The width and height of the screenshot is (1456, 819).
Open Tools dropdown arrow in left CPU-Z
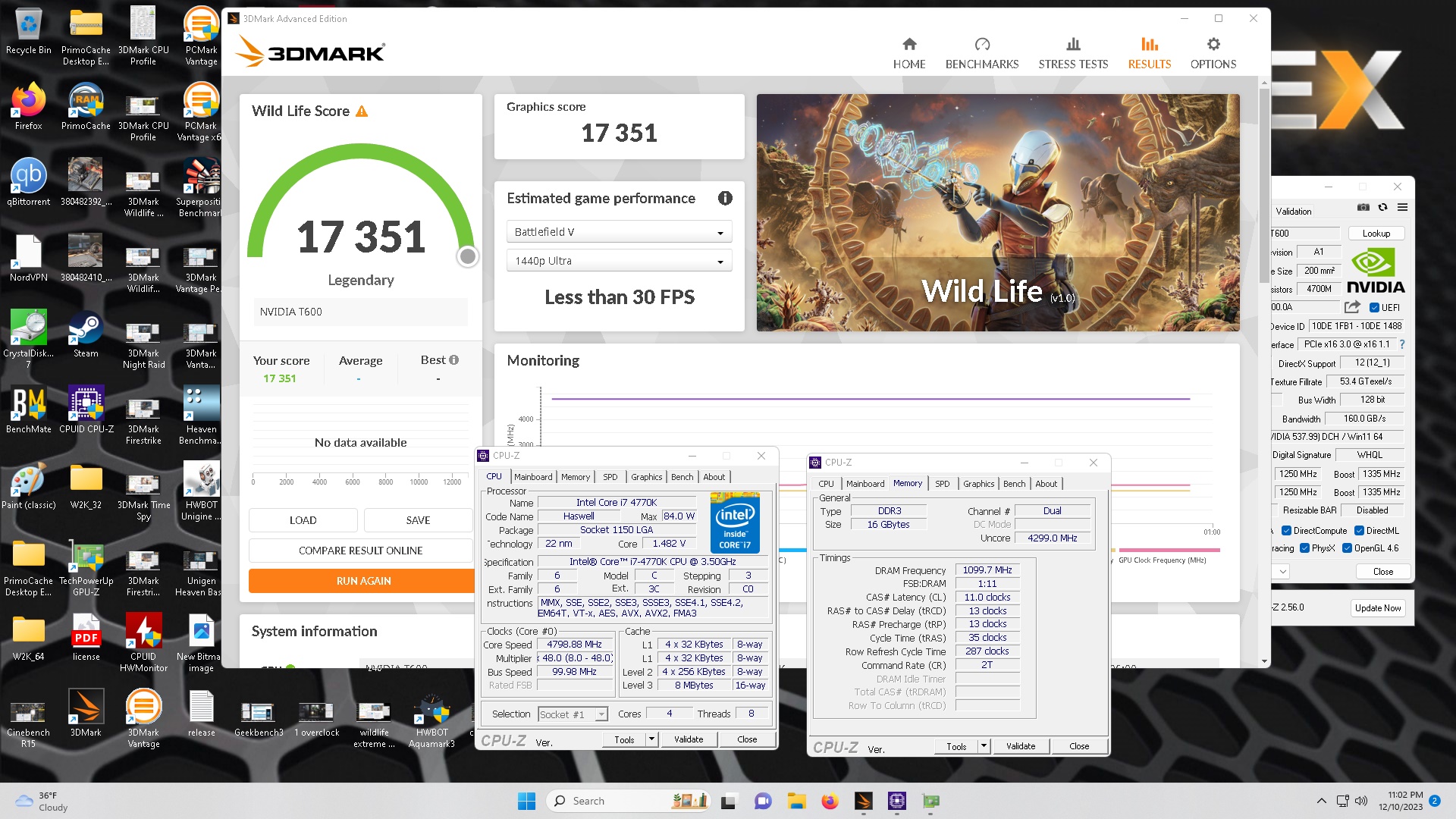651,739
